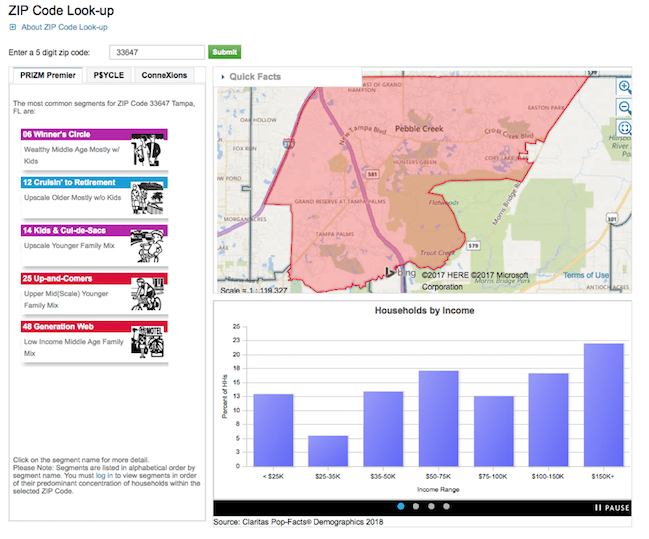Zoom in on the map

pyautogui.click(x=624, y=87)
